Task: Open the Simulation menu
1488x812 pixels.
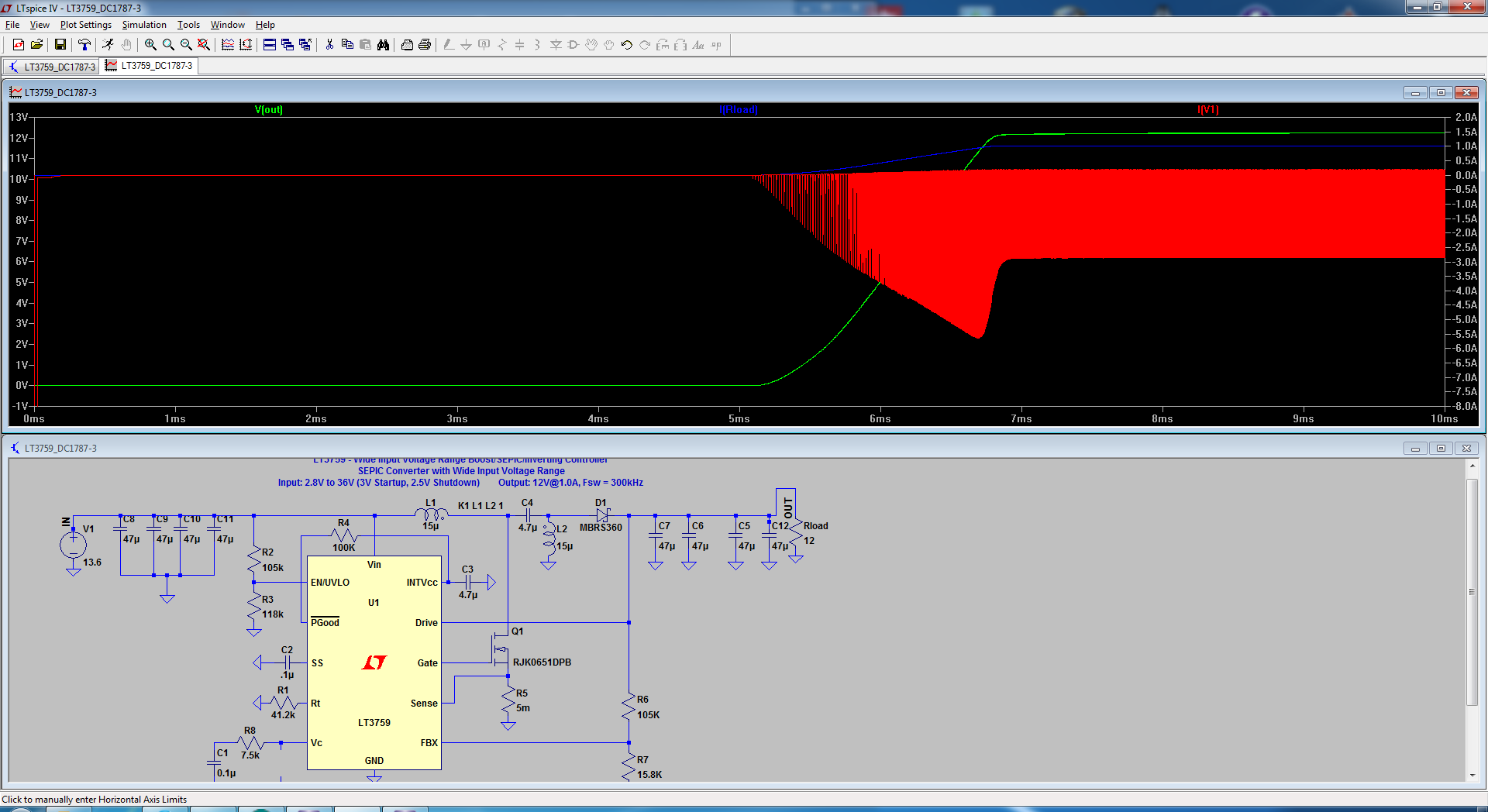Action: click(x=144, y=25)
